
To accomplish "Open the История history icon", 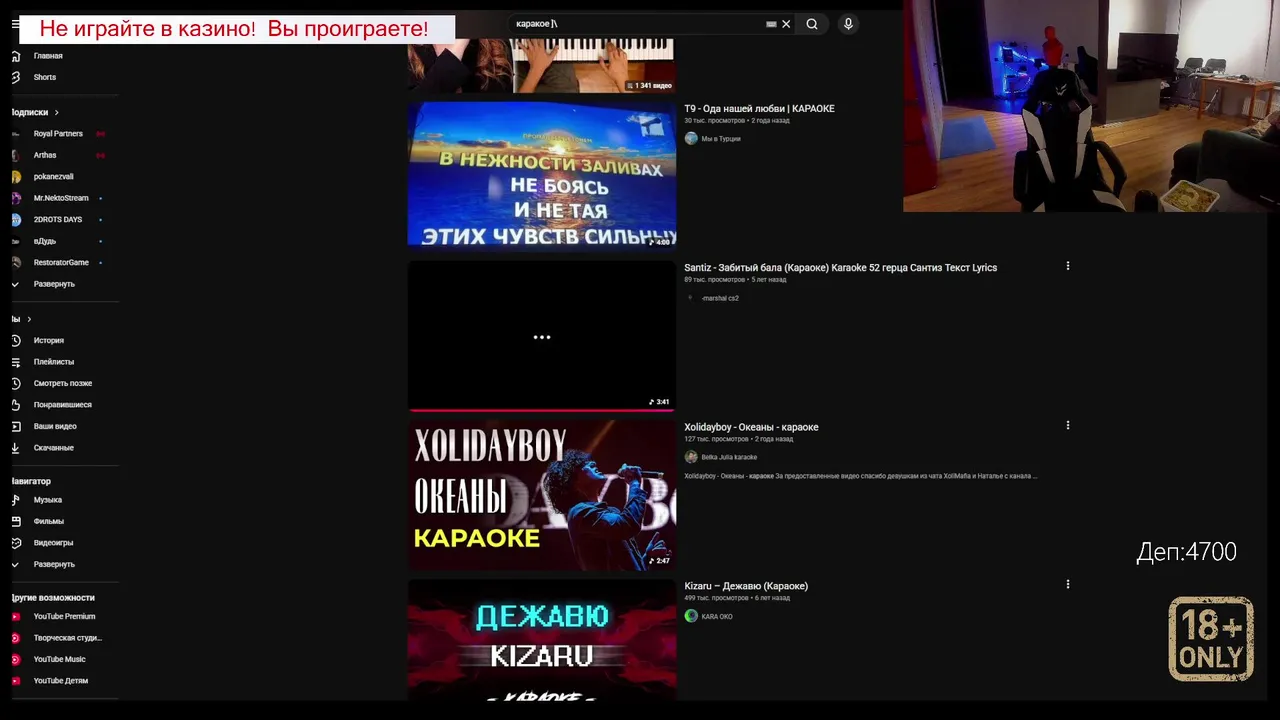I will (15, 340).
